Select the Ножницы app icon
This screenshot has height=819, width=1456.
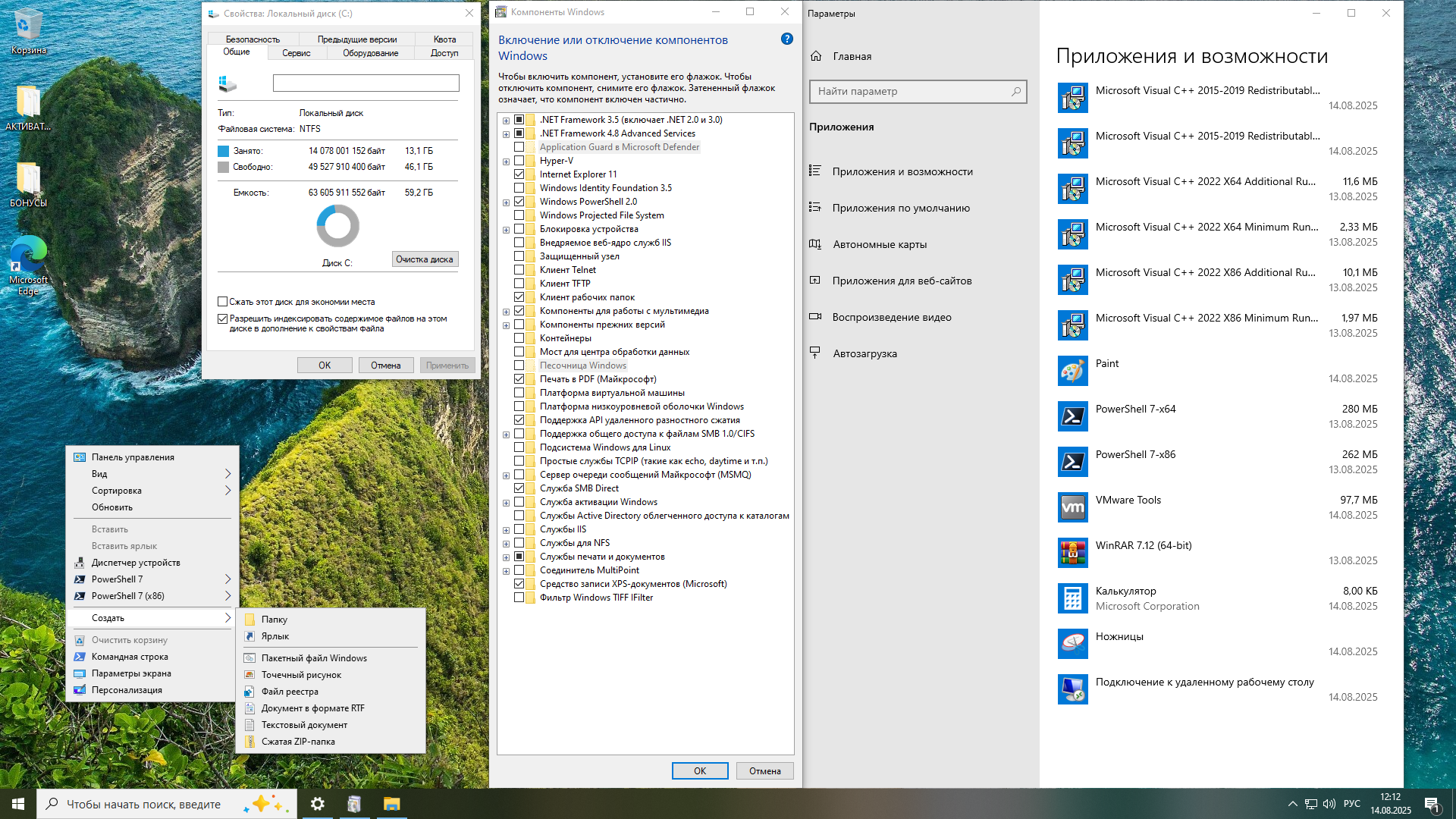[x=1072, y=644]
